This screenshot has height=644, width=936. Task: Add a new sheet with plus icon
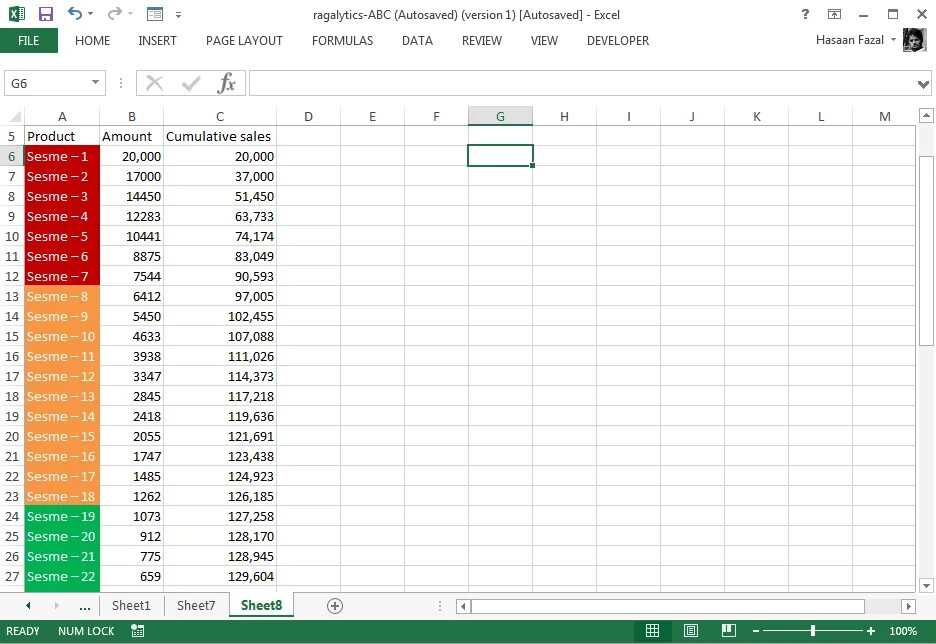click(x=335, y=606)
